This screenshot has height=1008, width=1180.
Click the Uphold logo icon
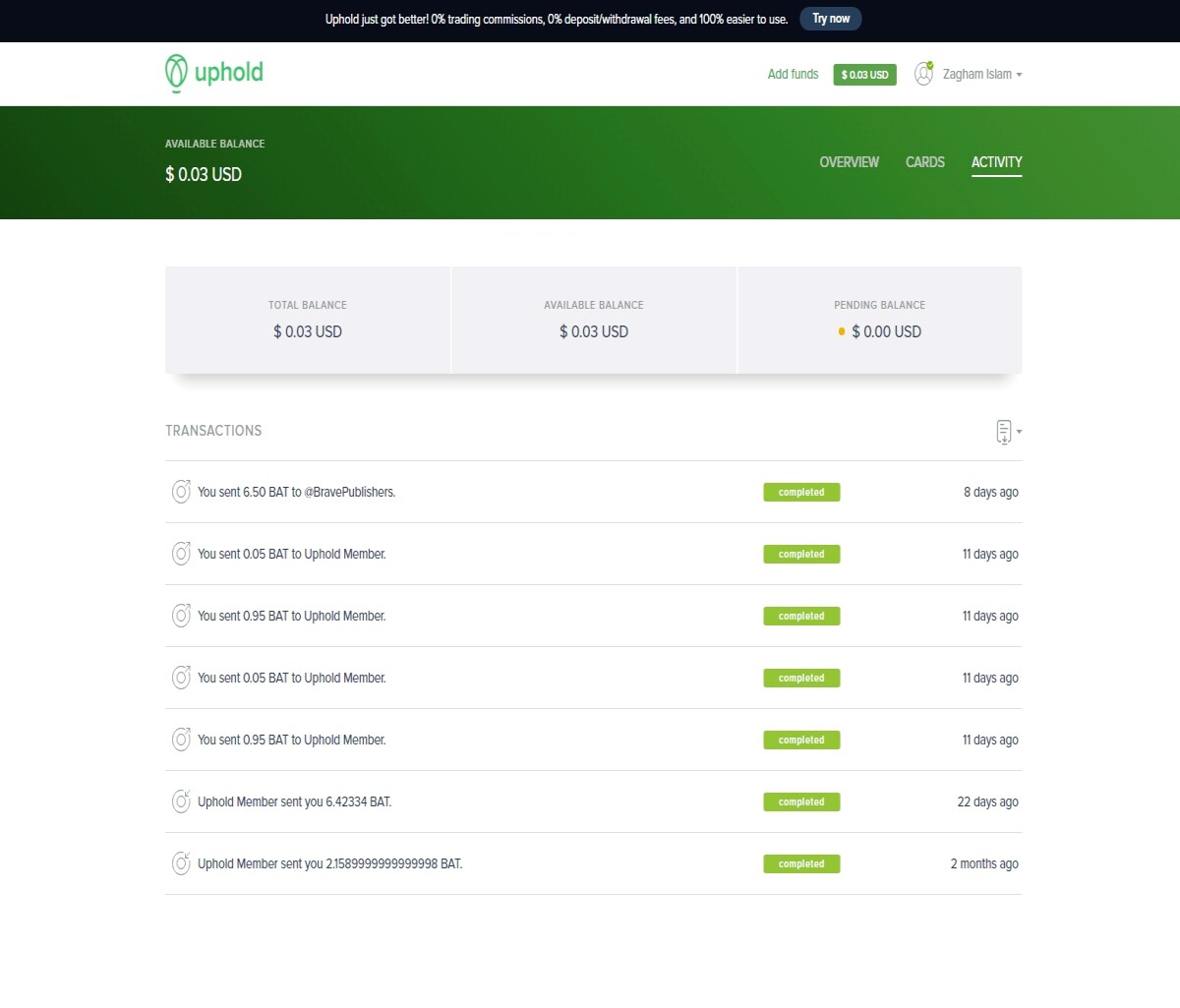[176, 74]
